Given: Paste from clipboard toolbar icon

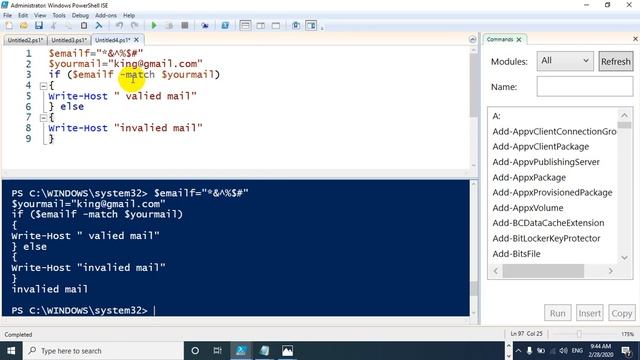Looking at the screenshot, I should [x=84, y=25].
